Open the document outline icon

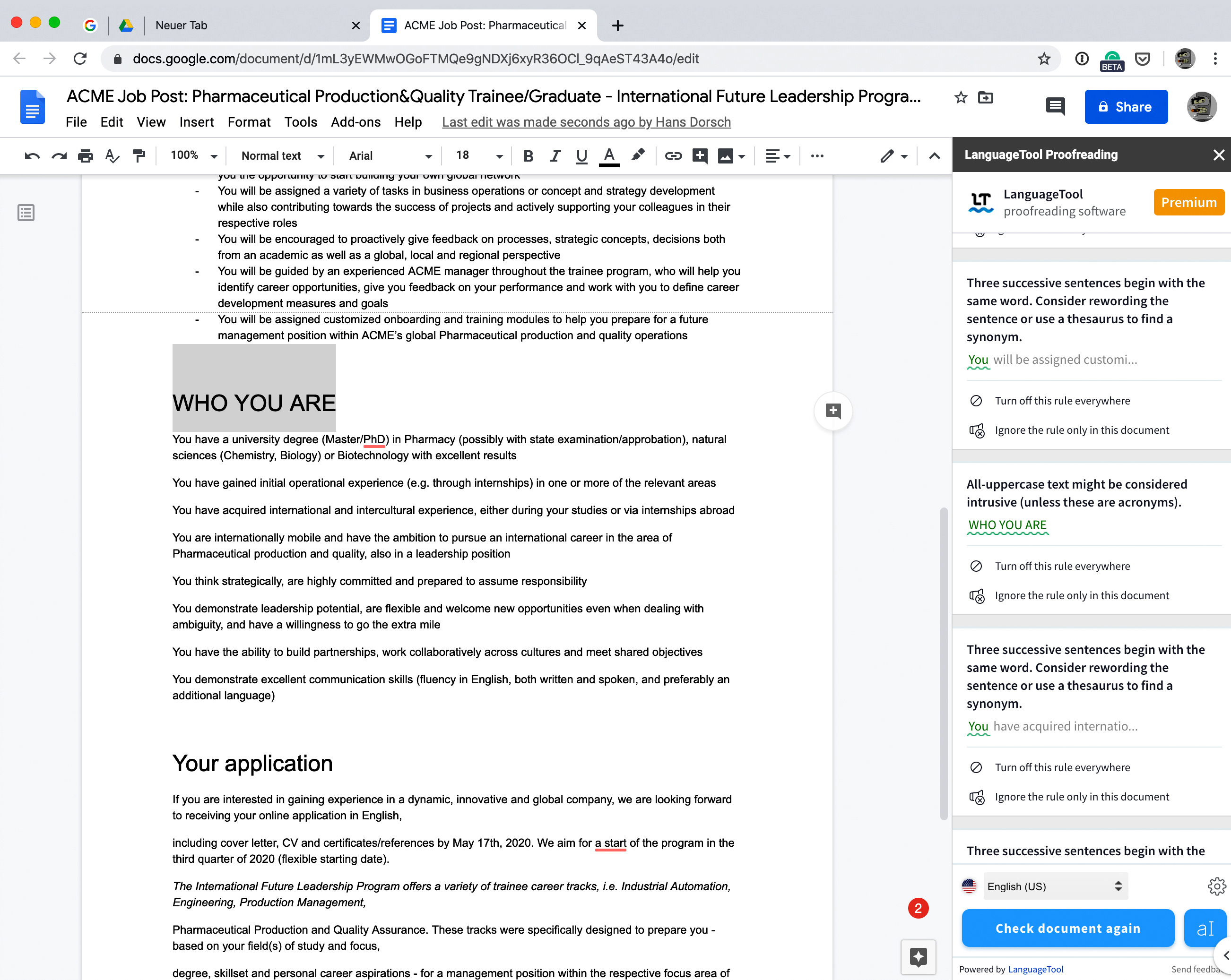click(26, 213)
